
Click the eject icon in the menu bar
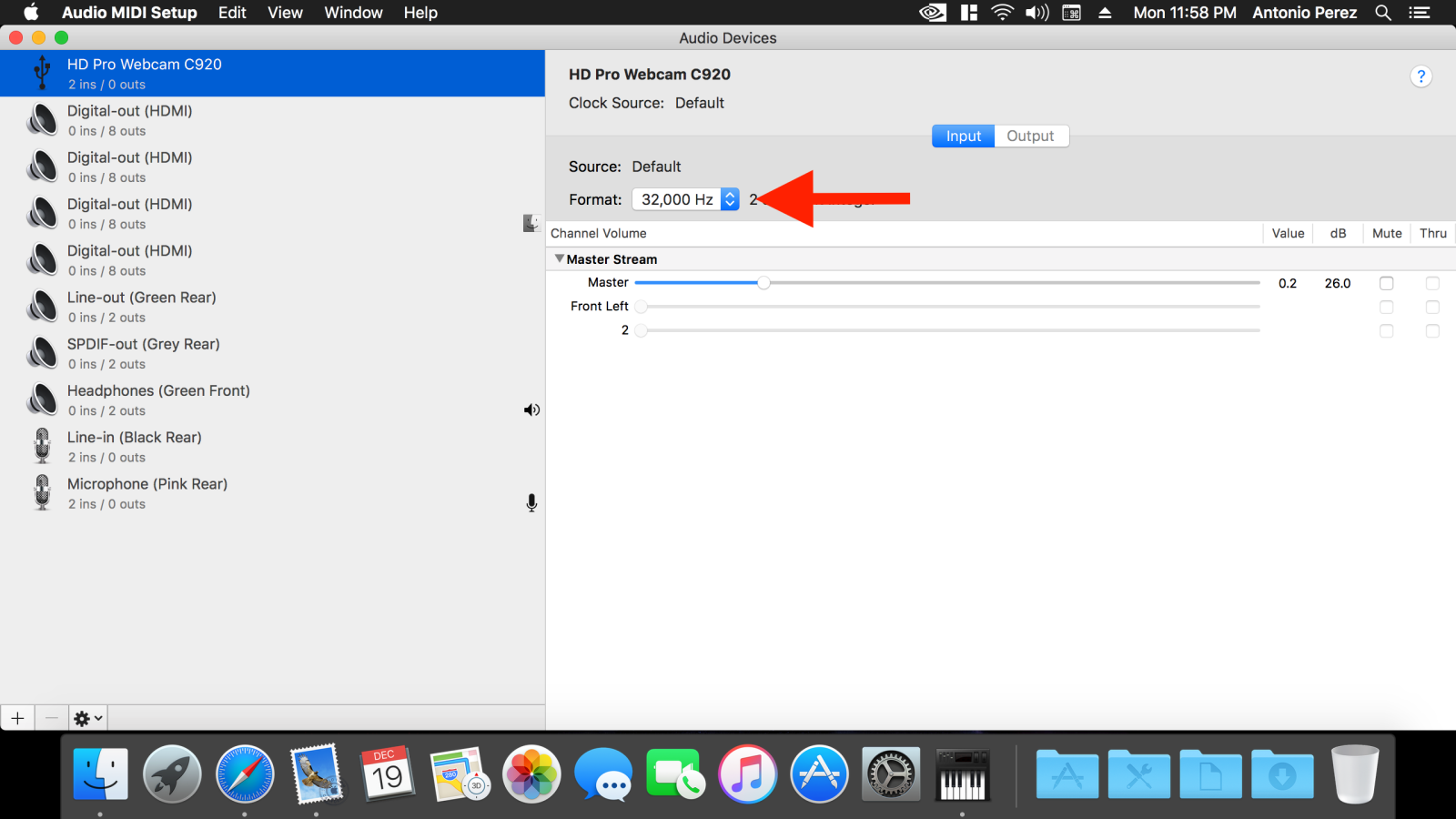coord(1105,13)
